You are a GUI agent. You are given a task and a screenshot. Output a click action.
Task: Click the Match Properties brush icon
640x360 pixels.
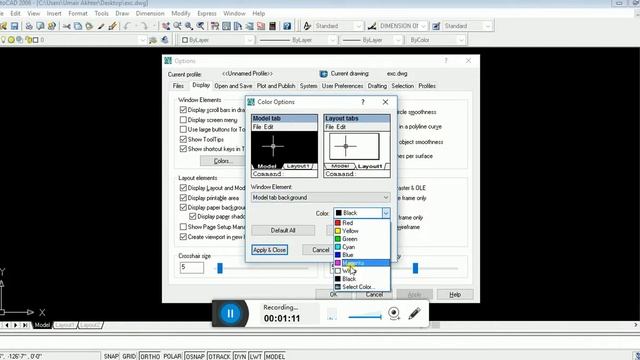101,26
